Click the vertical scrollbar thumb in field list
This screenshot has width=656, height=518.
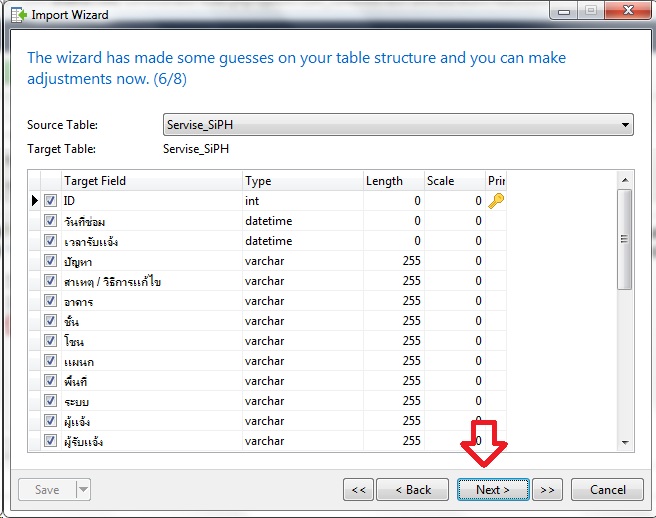tap(625, 240)
